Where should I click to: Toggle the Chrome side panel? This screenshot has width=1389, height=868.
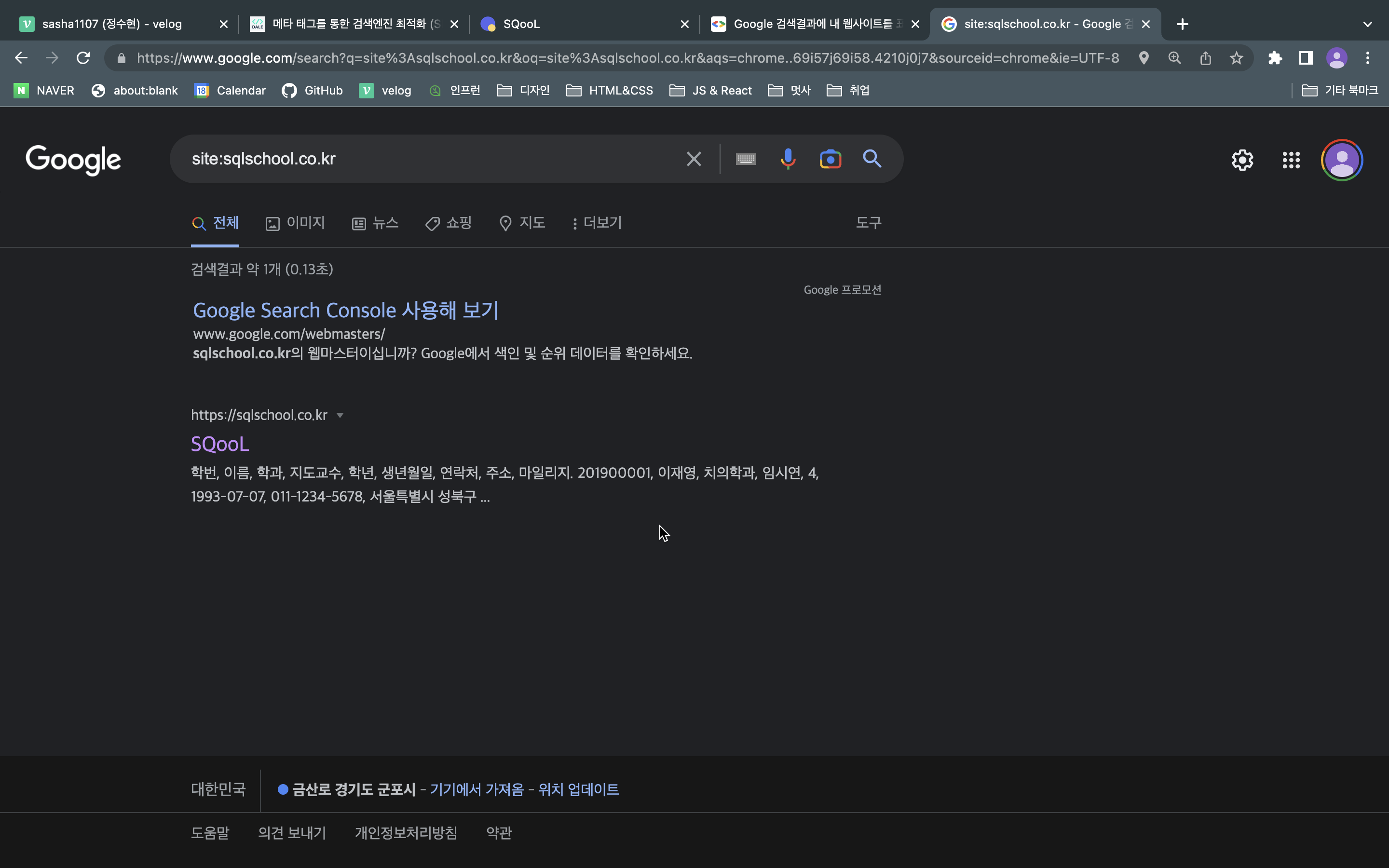[1306, 58]
